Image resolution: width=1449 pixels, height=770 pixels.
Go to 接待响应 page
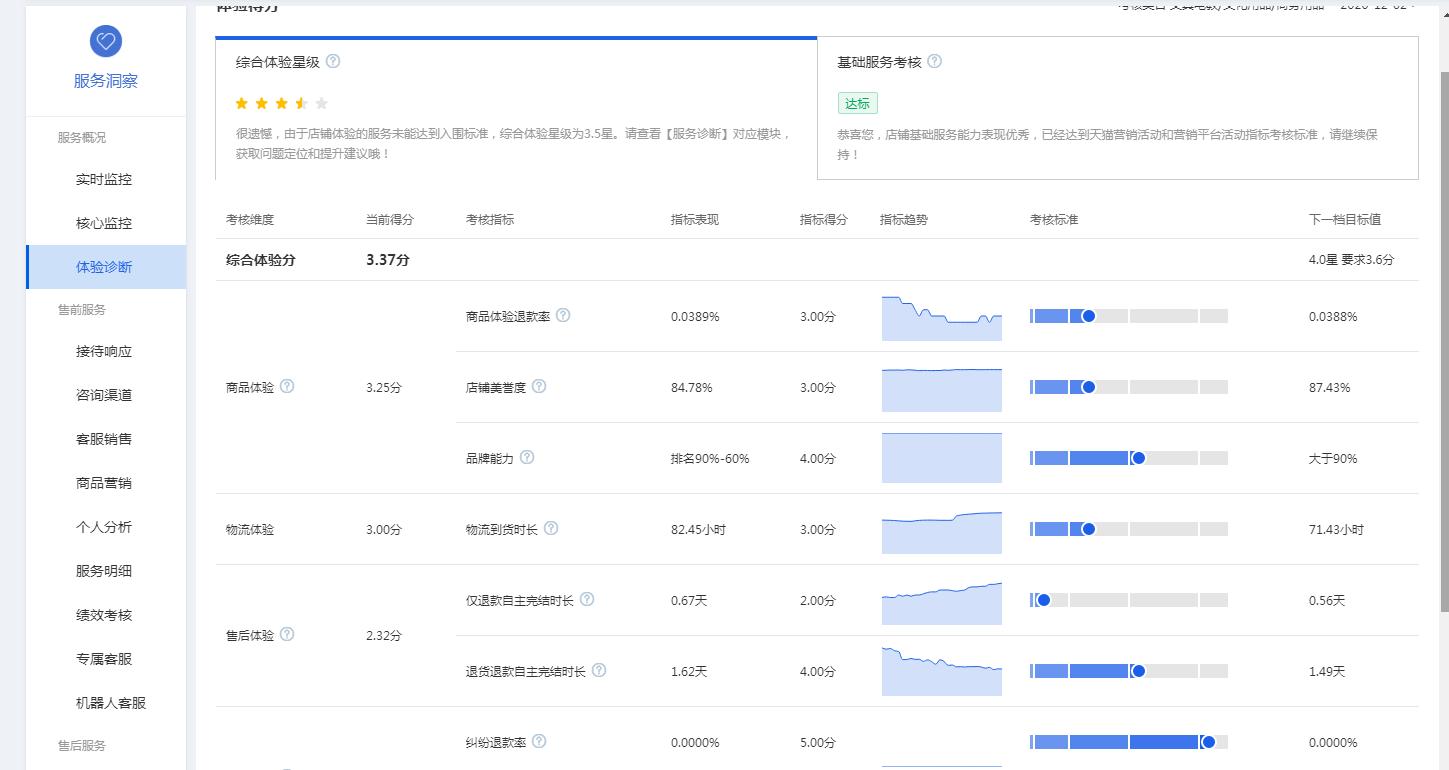104,352
